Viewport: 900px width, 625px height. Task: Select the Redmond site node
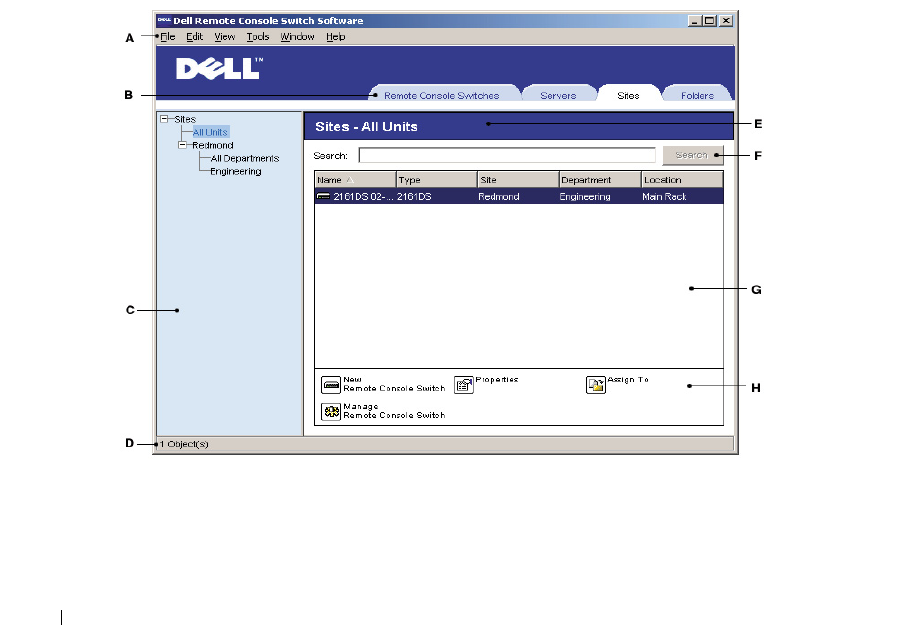coord(212,145)
